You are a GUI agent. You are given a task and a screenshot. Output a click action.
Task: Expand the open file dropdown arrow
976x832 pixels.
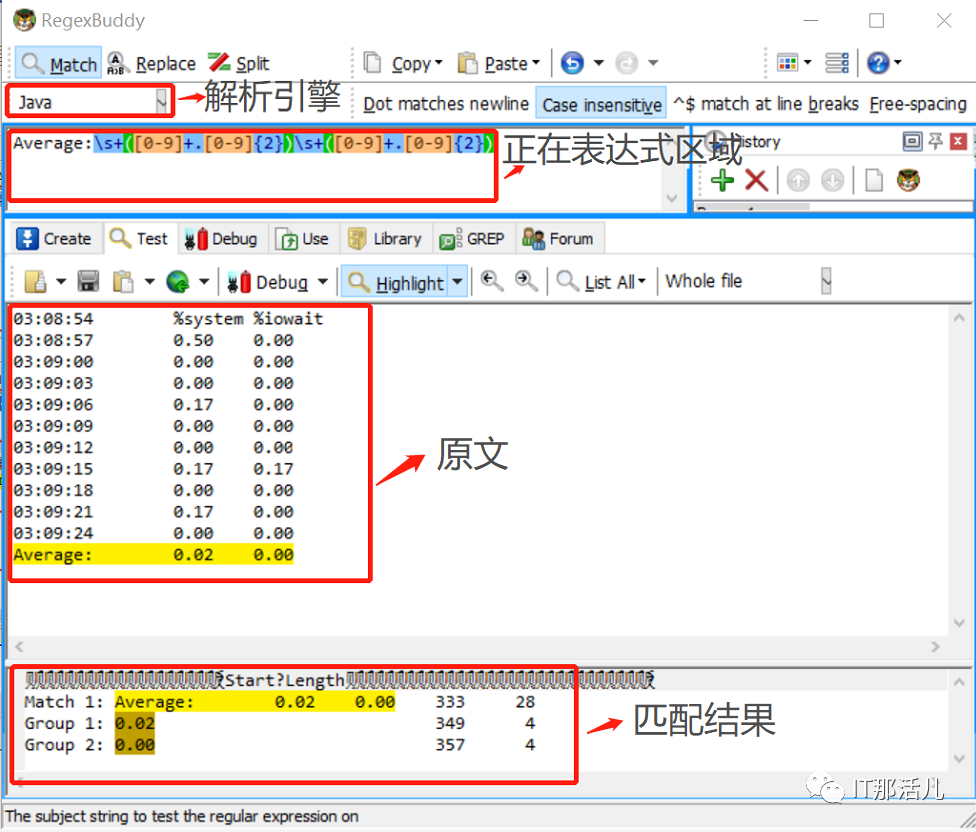[61, 281]
